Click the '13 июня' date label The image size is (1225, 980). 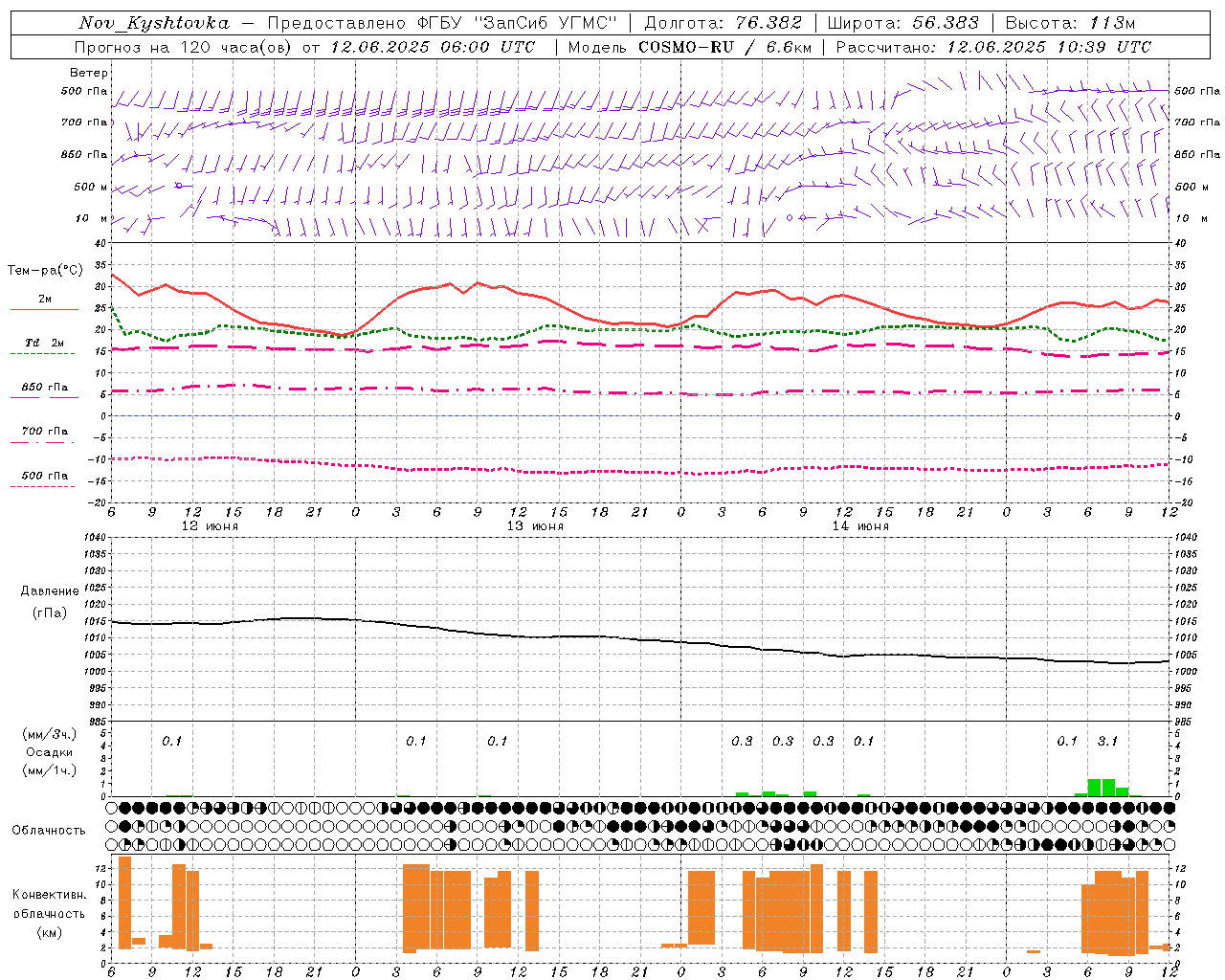click(535, 526)
